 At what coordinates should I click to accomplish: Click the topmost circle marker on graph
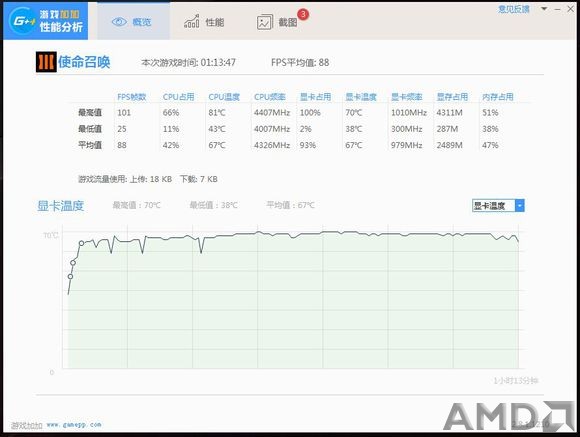[x=81, y=243]
